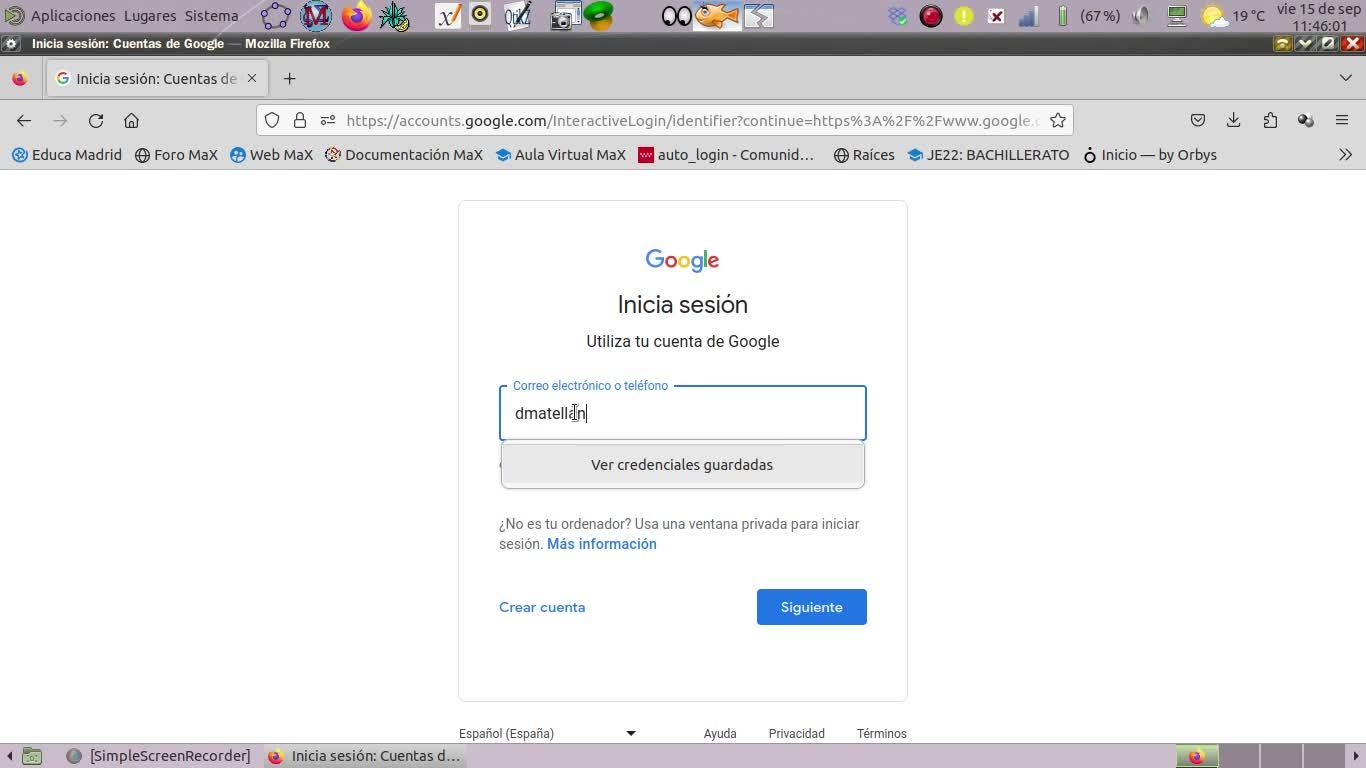
Task: Open the Lugares menu
Action: 150,16
